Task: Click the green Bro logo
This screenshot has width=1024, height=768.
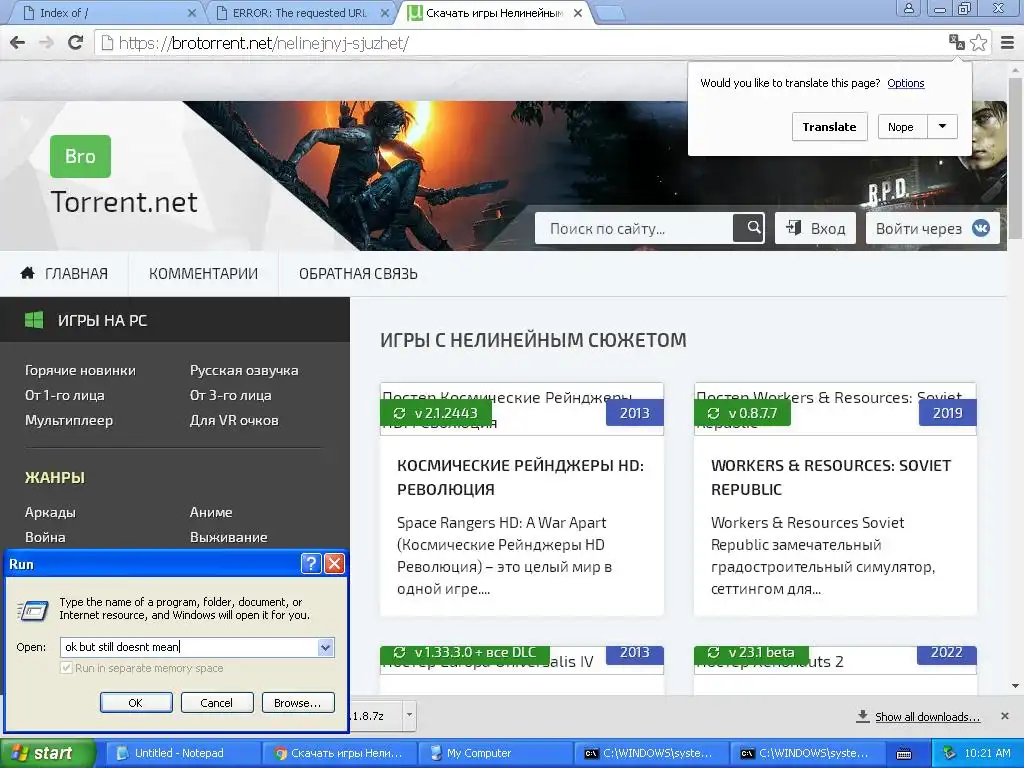Action: [x=80, y=156]
